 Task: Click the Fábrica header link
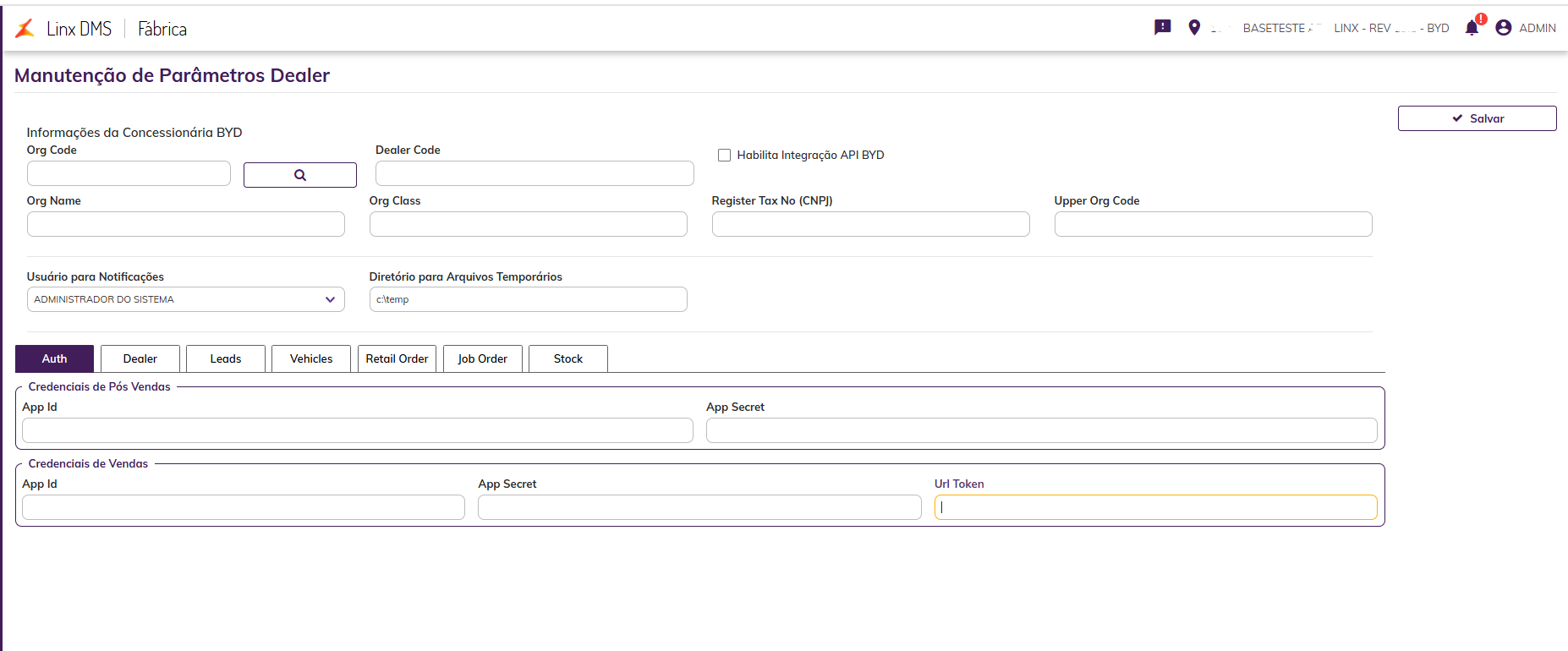(162, 29)
